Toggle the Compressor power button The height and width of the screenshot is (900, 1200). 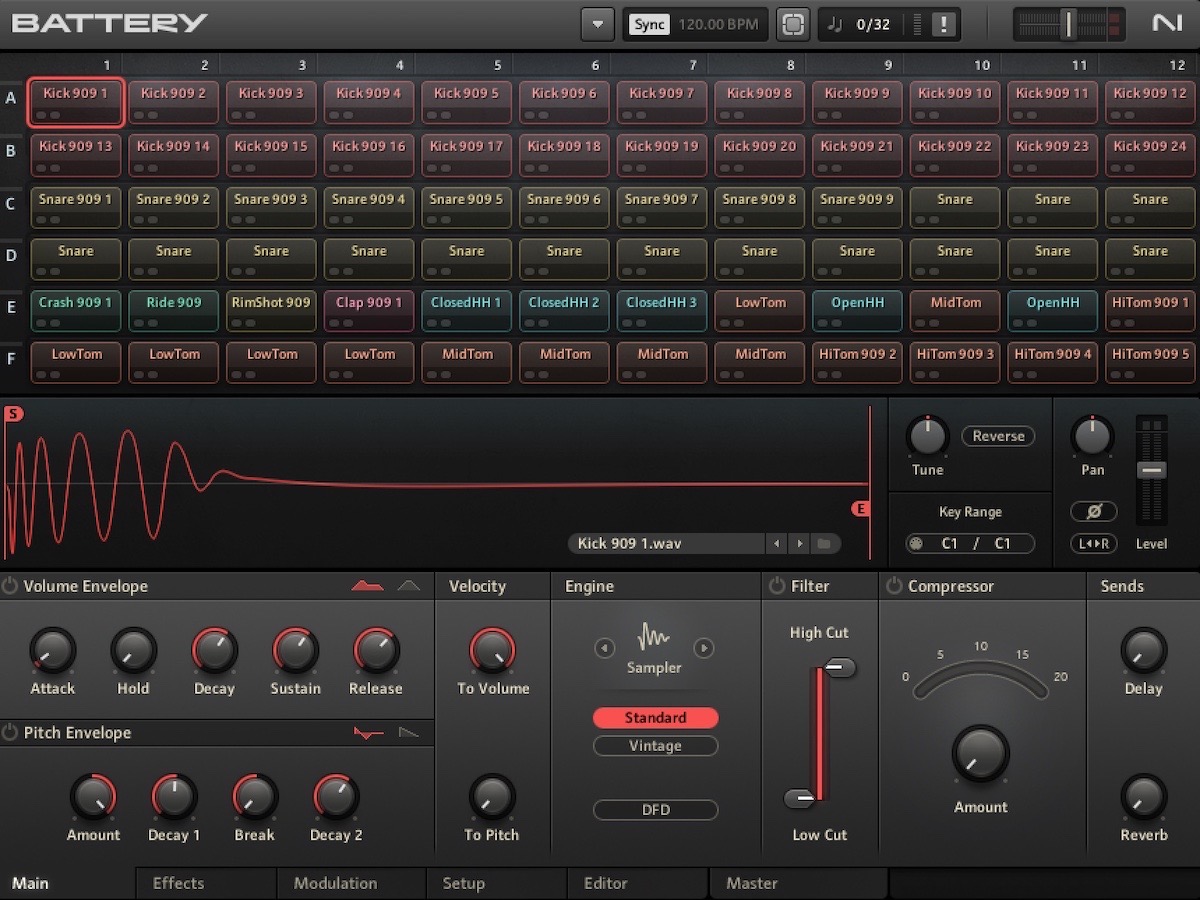click(894, 586)
